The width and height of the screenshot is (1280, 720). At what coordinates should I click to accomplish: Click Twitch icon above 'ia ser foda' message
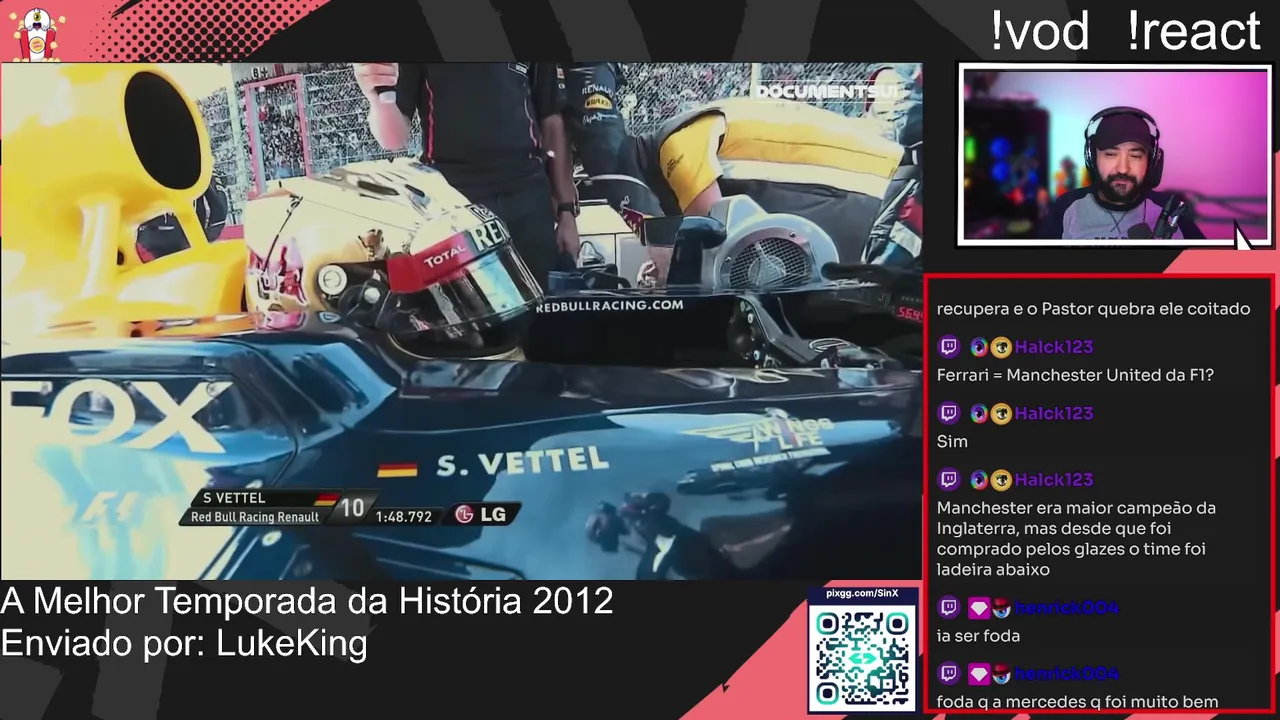pyautogui.click(x=949, y=607)
